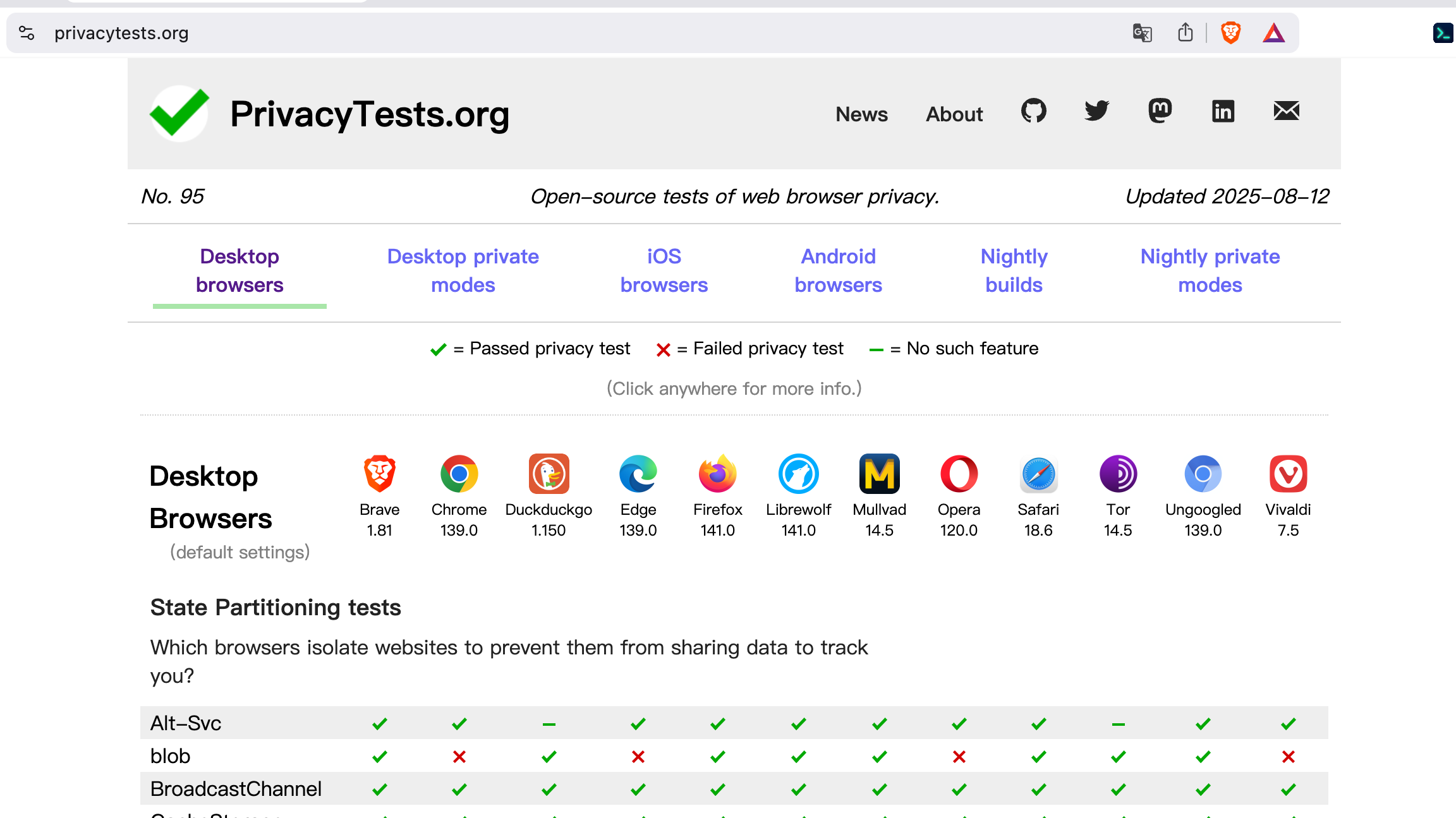1456x818 pixels.
Task: Click the blob row label
Action: (x=170, y=756)
